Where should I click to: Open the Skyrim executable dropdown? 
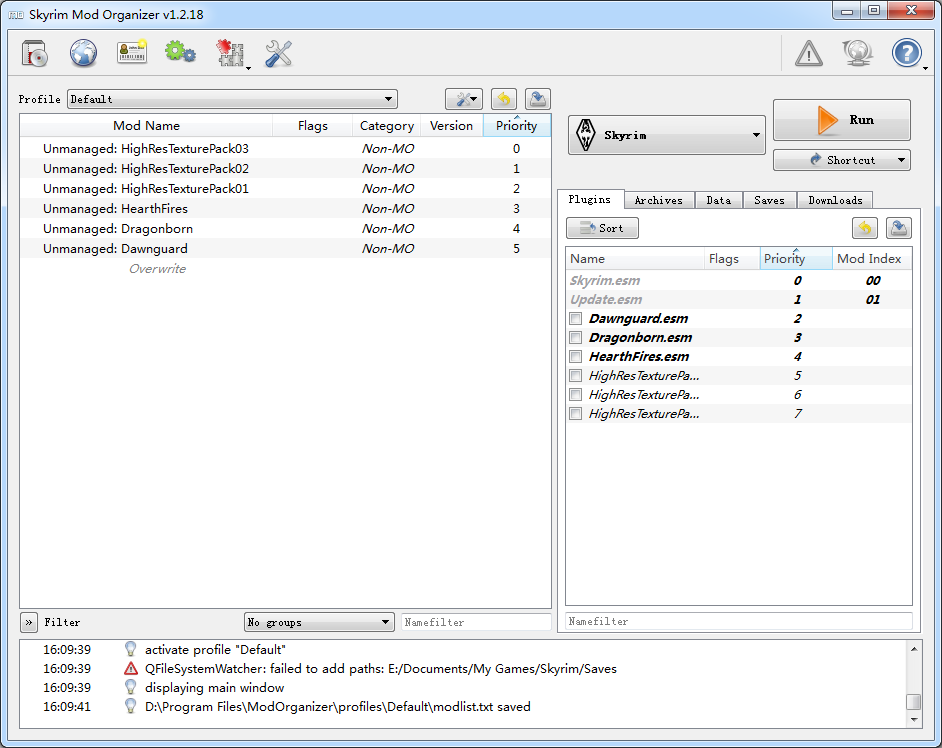[667, 135]
